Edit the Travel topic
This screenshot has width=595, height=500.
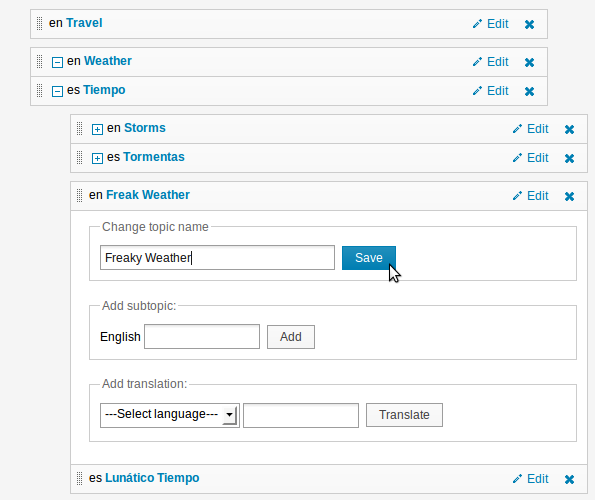pyautogui.click(x=490, y=24)
